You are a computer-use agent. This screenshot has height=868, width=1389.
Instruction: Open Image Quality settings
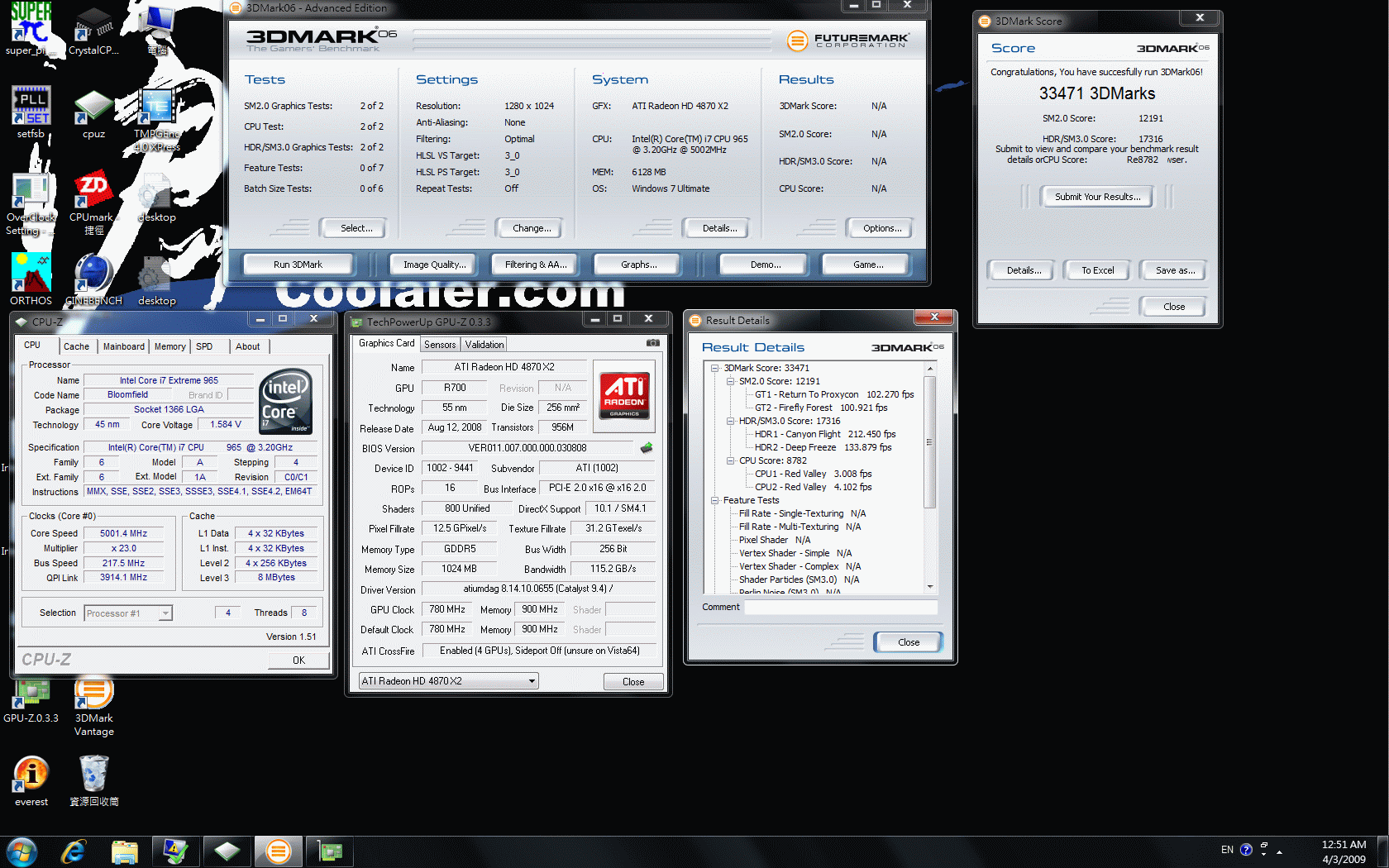click(x=434, y=265)
